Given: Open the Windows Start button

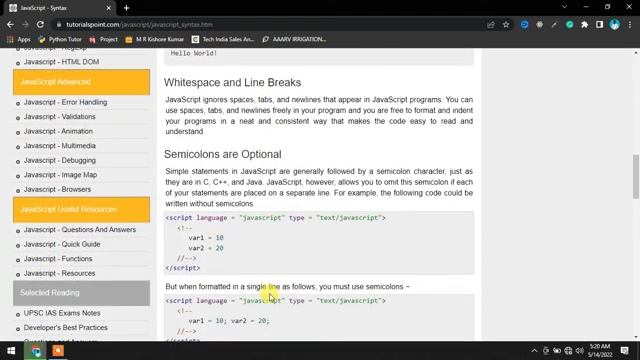Looking at the screenshot, I should pos(11,351).
